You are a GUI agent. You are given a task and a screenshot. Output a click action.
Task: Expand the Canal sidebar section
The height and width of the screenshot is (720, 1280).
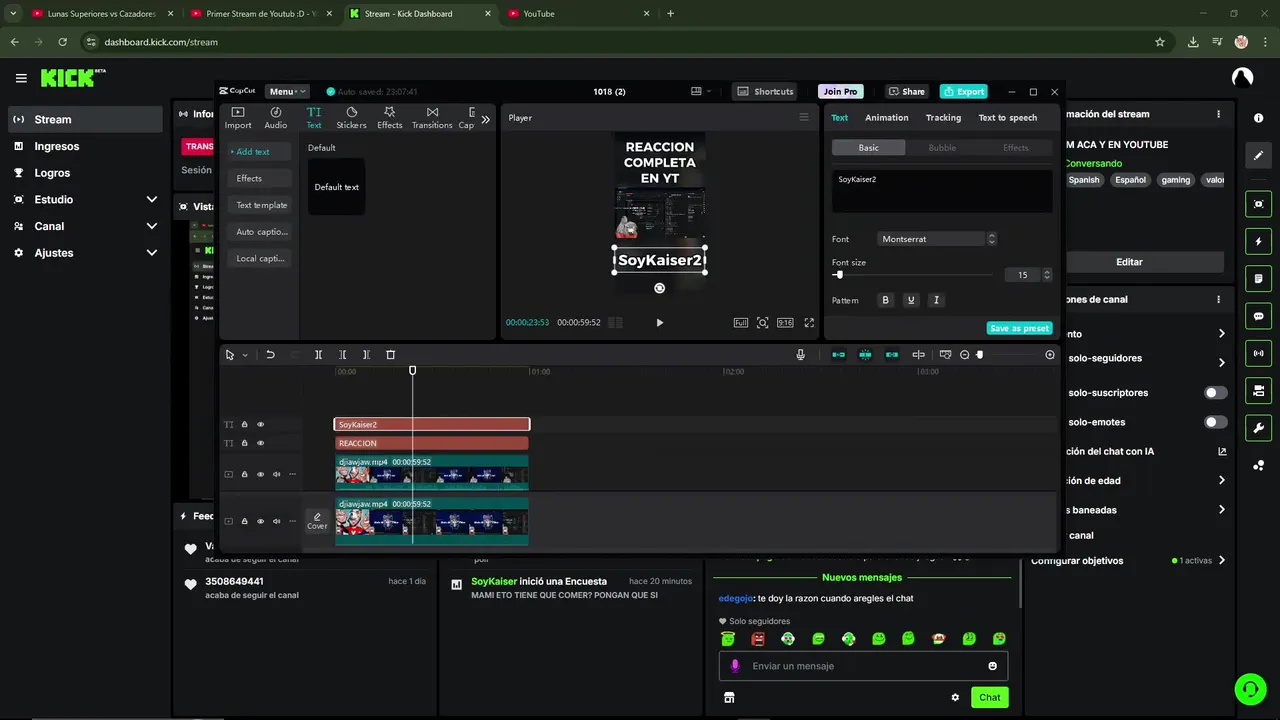click(151, 226)
